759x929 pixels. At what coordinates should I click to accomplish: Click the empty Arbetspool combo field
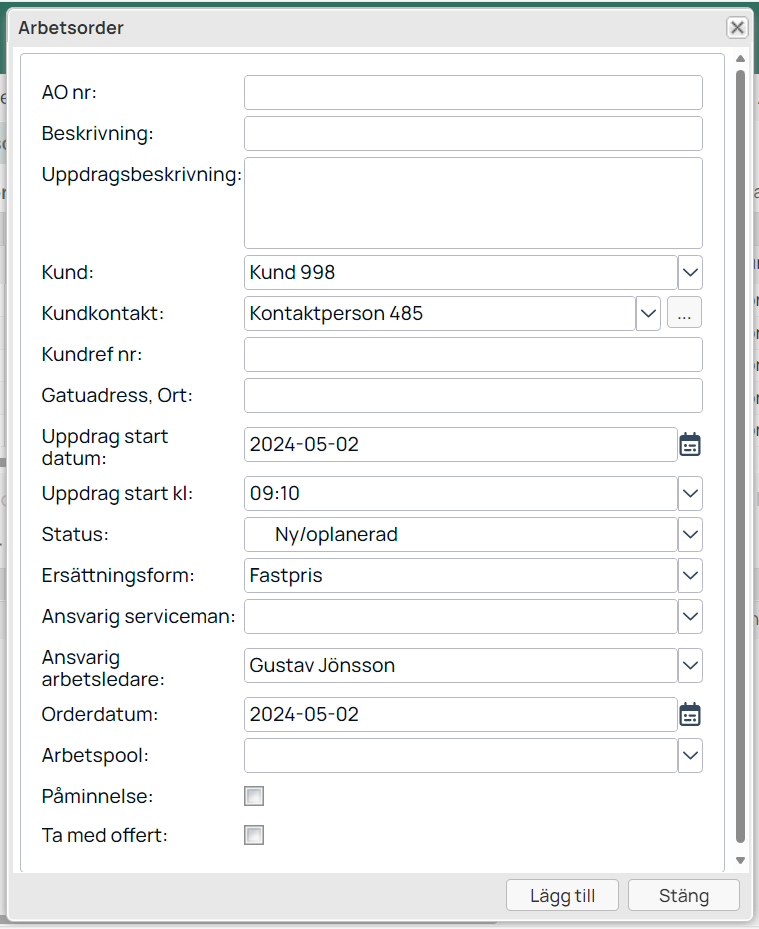[460, 755]
